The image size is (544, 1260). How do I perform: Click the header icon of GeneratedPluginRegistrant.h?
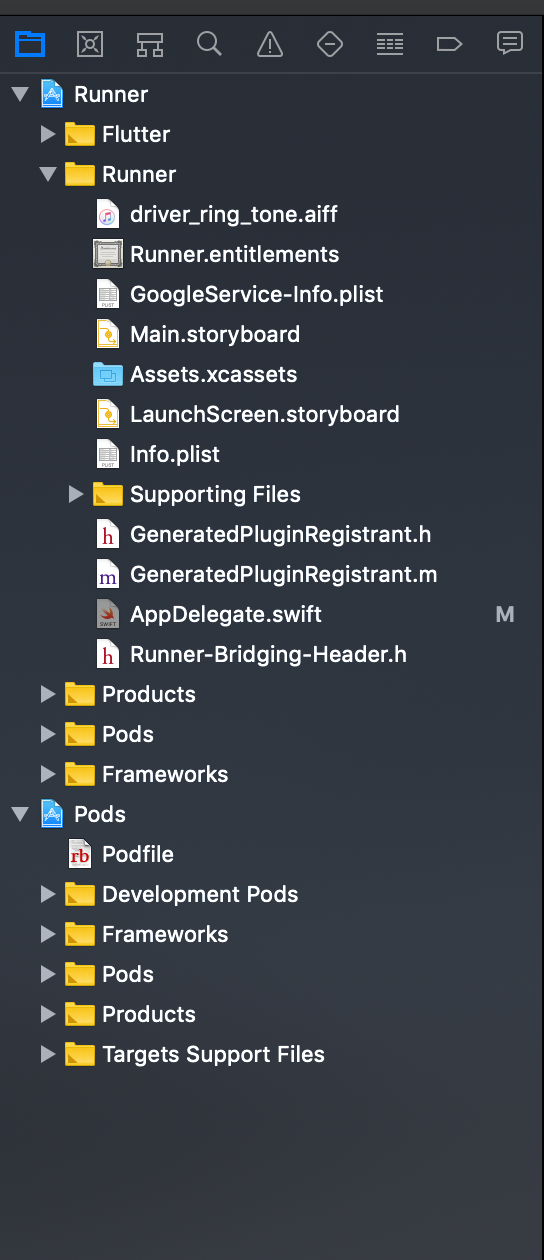click(x=107, y=535)
